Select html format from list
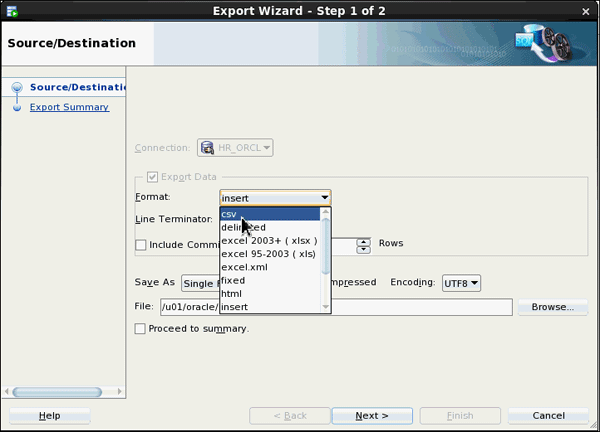The image size is (600, 432). (270, 294)
